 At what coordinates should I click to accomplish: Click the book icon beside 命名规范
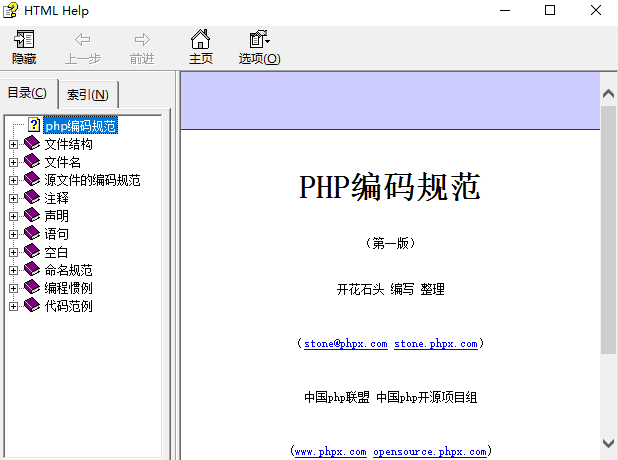[x=32, y=270]
